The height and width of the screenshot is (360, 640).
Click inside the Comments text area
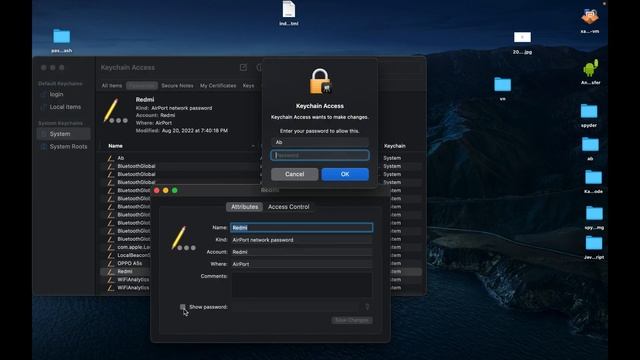click(x=302, y=285)
